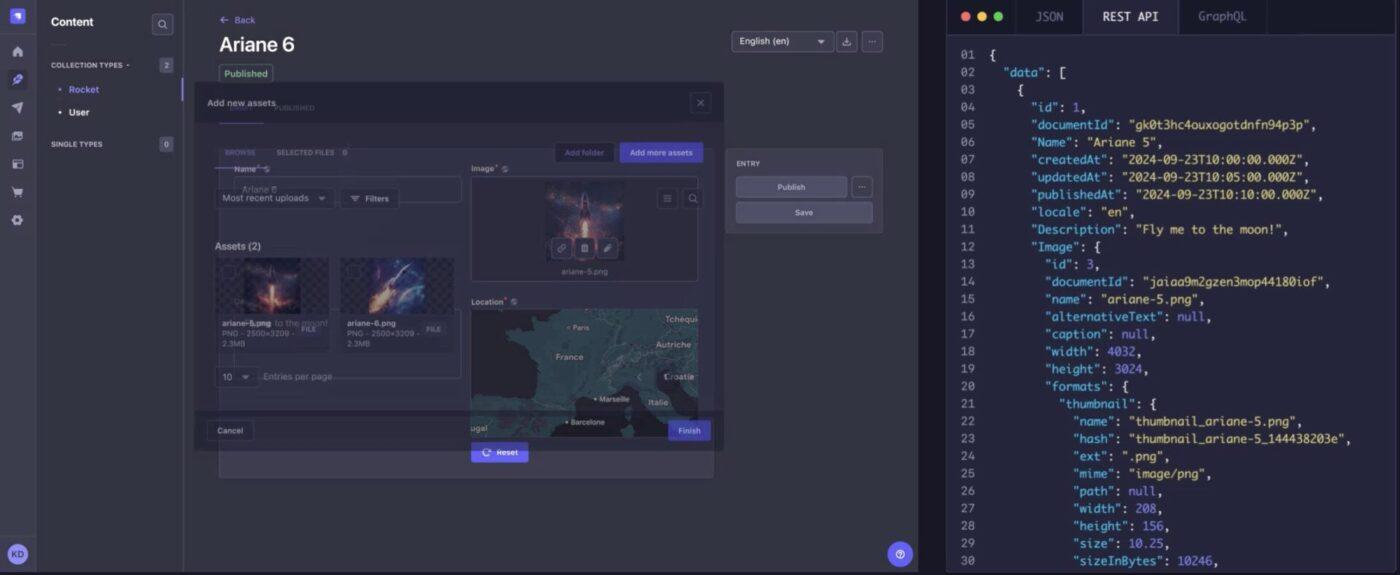Image resolution: width=1400 pixels, height=575 pixels.
Task: Go Back from Ariane 6 entry
Action: [237, 20]
